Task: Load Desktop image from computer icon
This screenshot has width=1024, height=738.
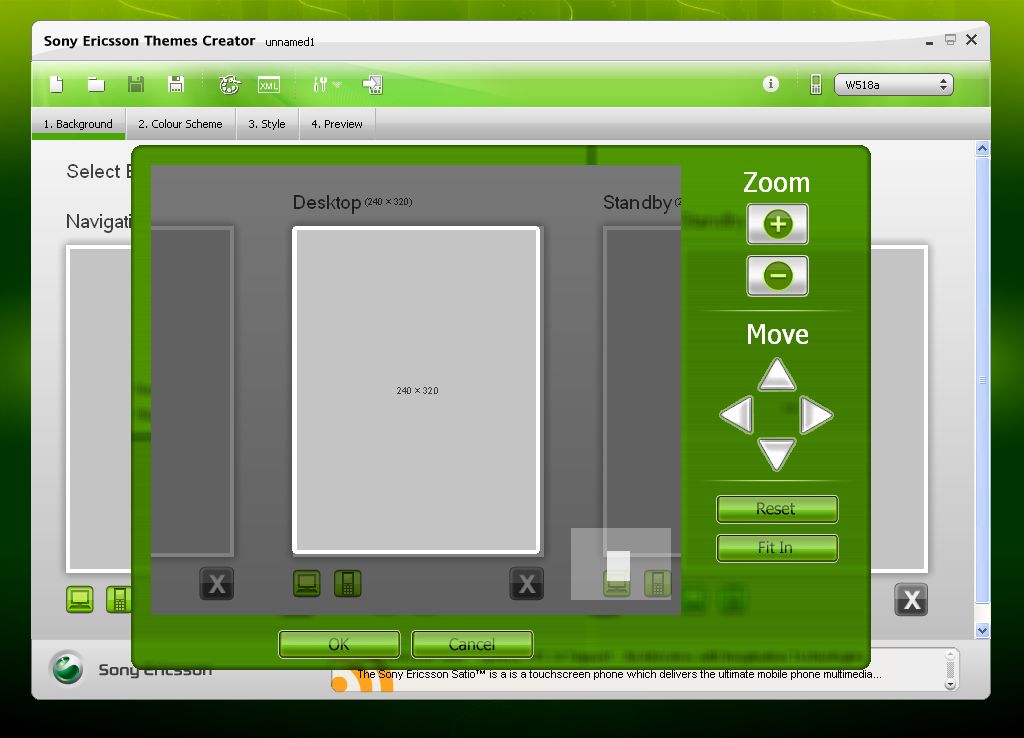Action: [307, 583]
